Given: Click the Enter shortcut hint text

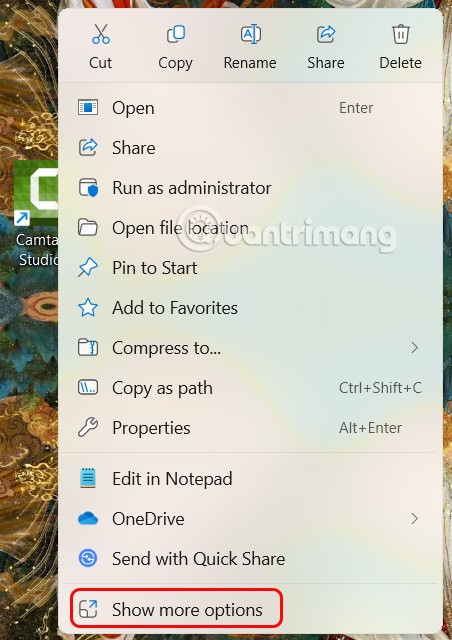Looking at the screenshot, I should click(x=356, y=108).
